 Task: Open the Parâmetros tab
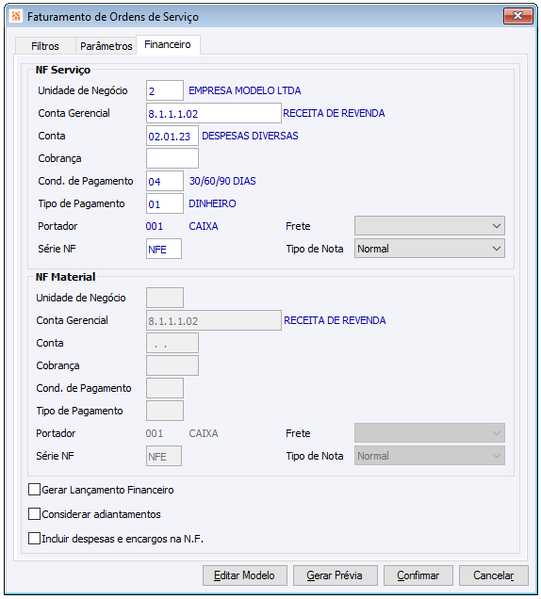pos(106,46)
